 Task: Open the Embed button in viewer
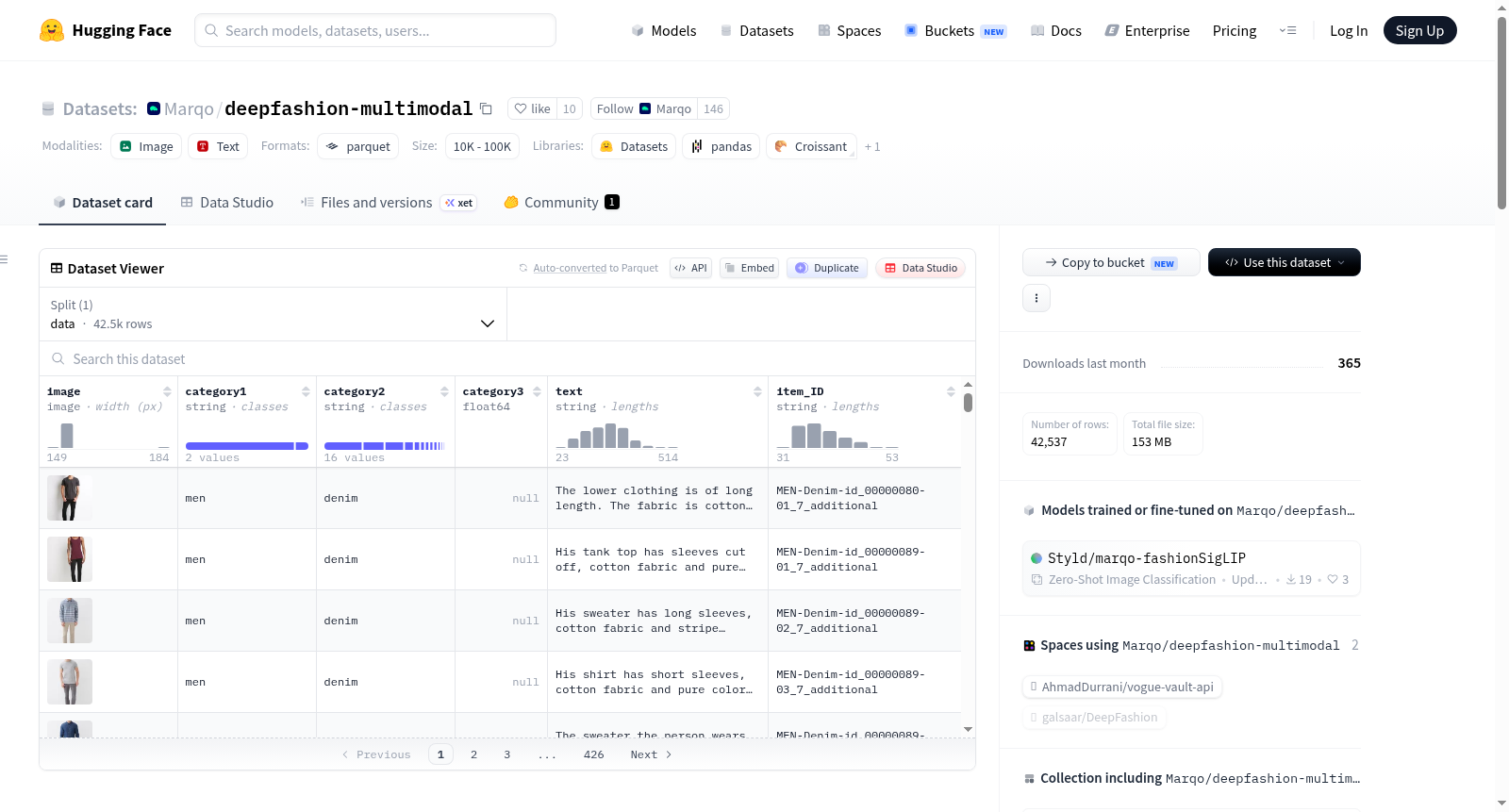click(x=749, y=268)
